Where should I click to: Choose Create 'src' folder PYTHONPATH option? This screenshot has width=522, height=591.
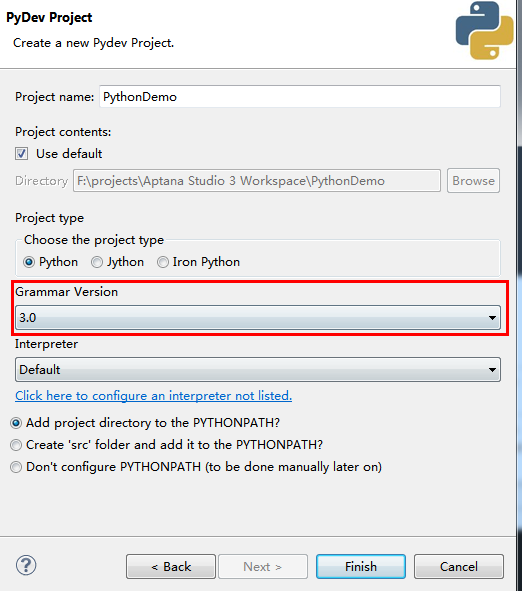tap(16, 445)
